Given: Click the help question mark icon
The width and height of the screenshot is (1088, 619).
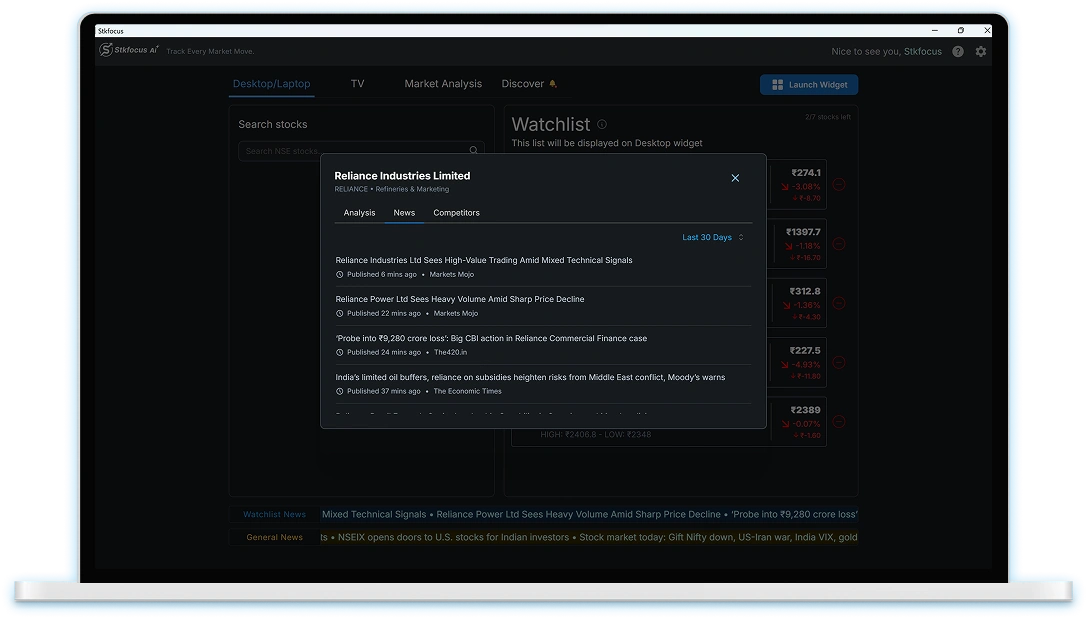Looking at the screenshot, I should pyautogui.click(x=958, y=51).
